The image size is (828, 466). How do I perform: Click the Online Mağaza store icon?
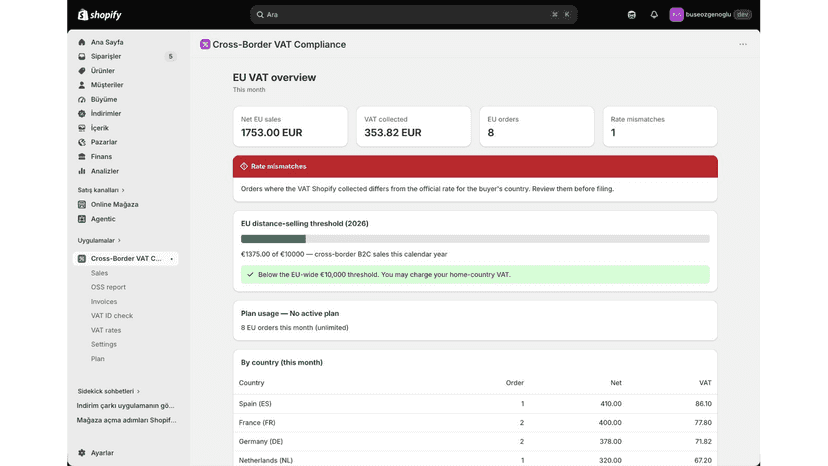tap(82, 204)
